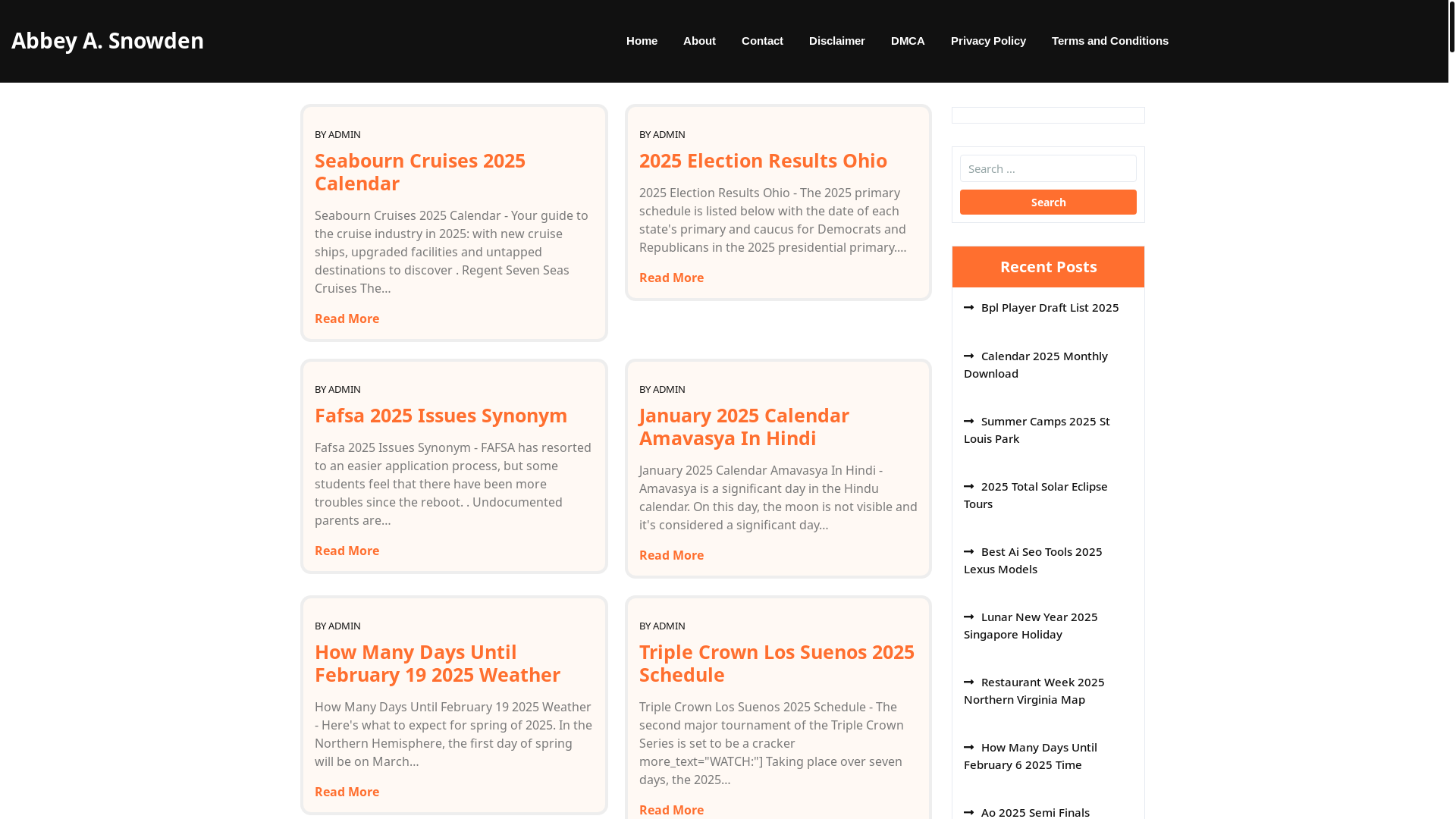
Task: Click BY ADMIN on Election Results Ohio card
Action: [662, 134]
